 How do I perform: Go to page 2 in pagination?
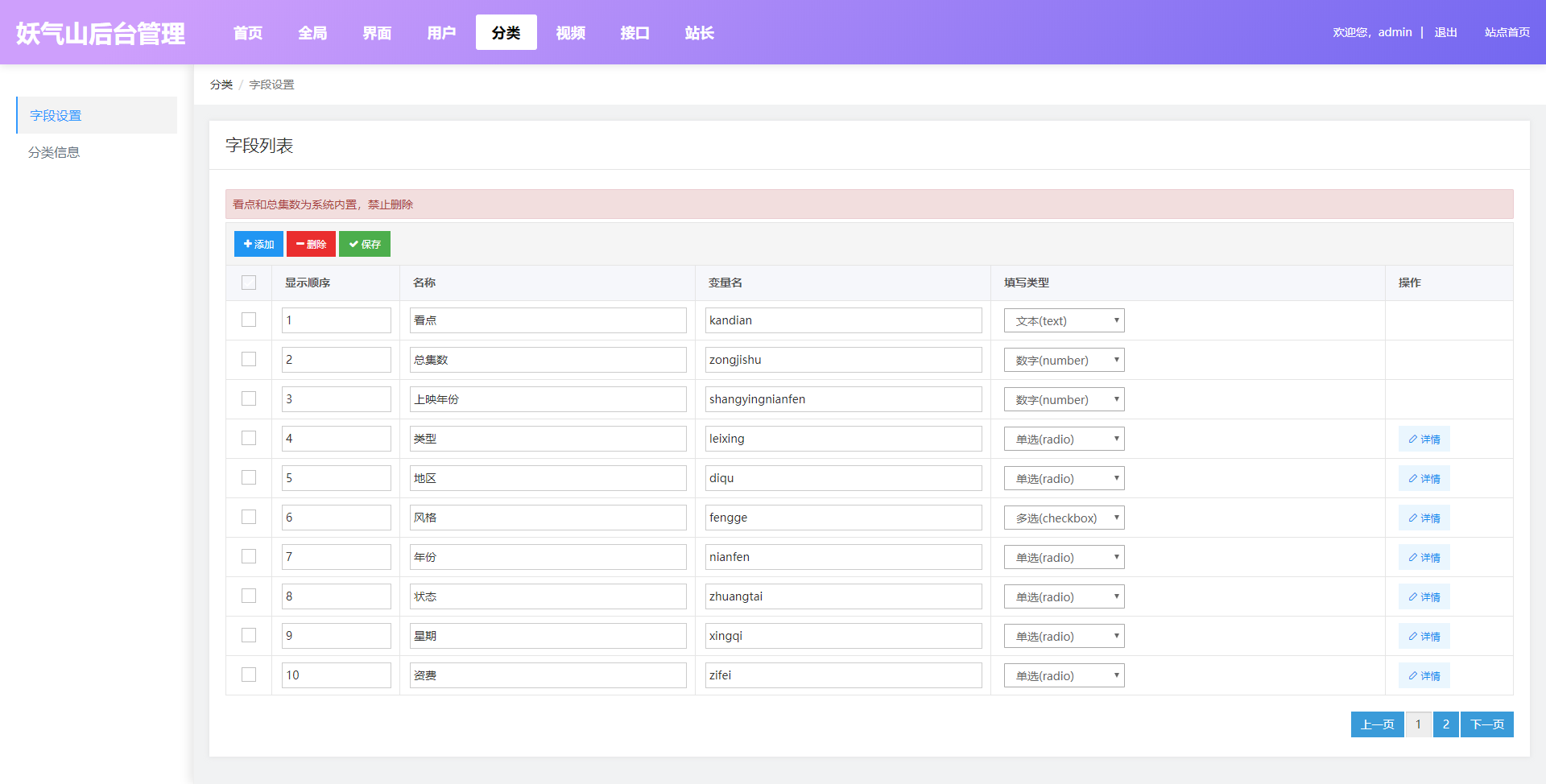(x=1445, y=724)
